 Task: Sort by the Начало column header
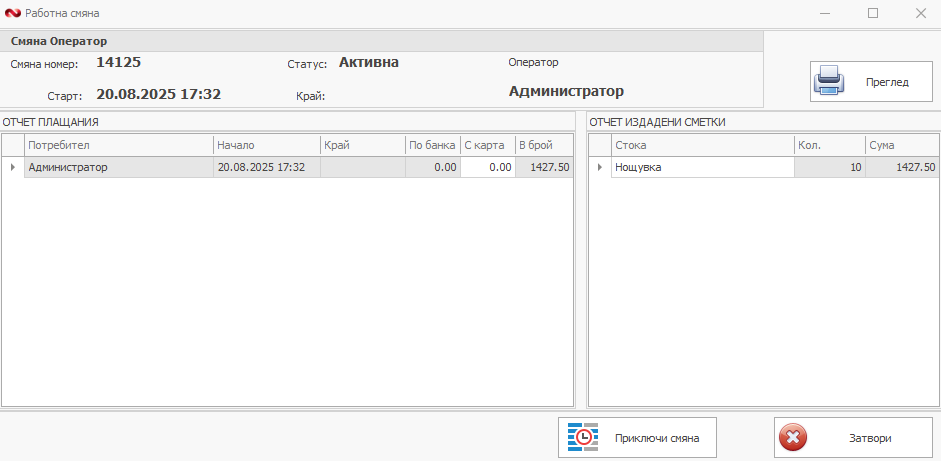pos(266,145)
